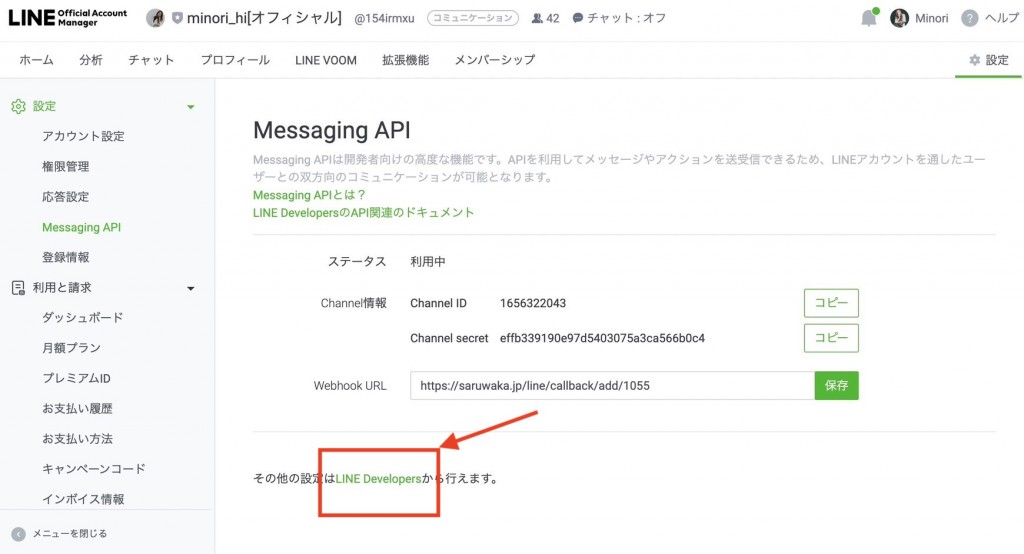Open 月額プラン in the sidebar
The height and width of the screenshot is (554, 1024).
[71, 348]
